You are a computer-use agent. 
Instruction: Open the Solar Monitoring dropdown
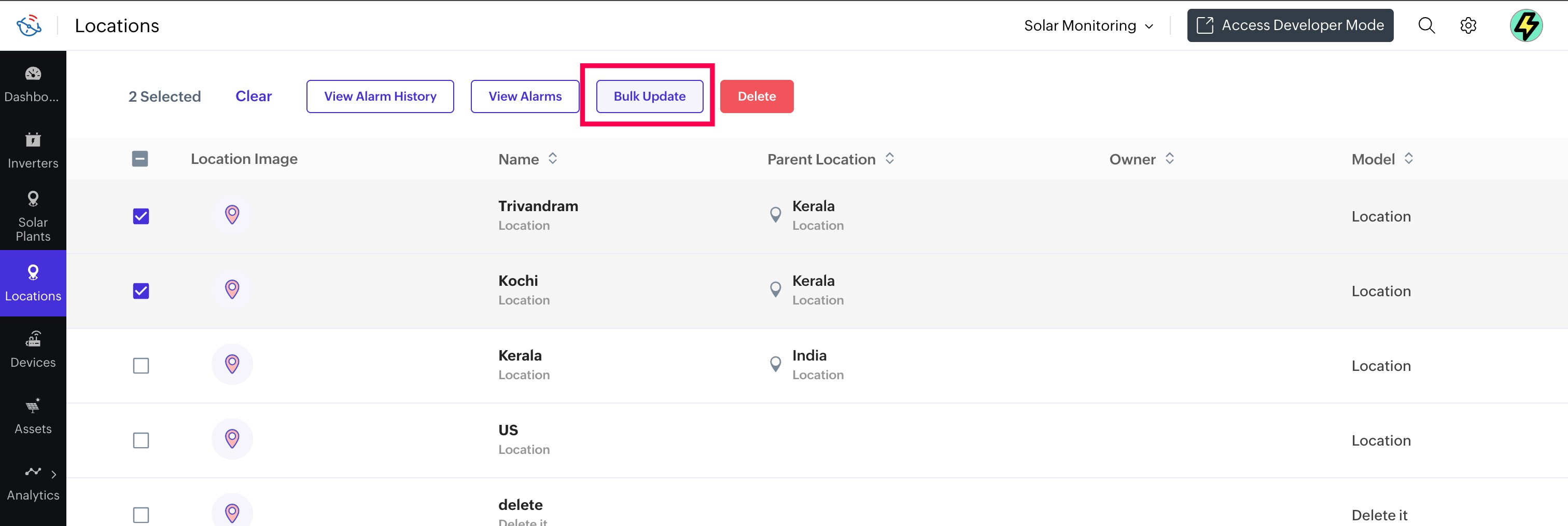(x=1088, y=25)
